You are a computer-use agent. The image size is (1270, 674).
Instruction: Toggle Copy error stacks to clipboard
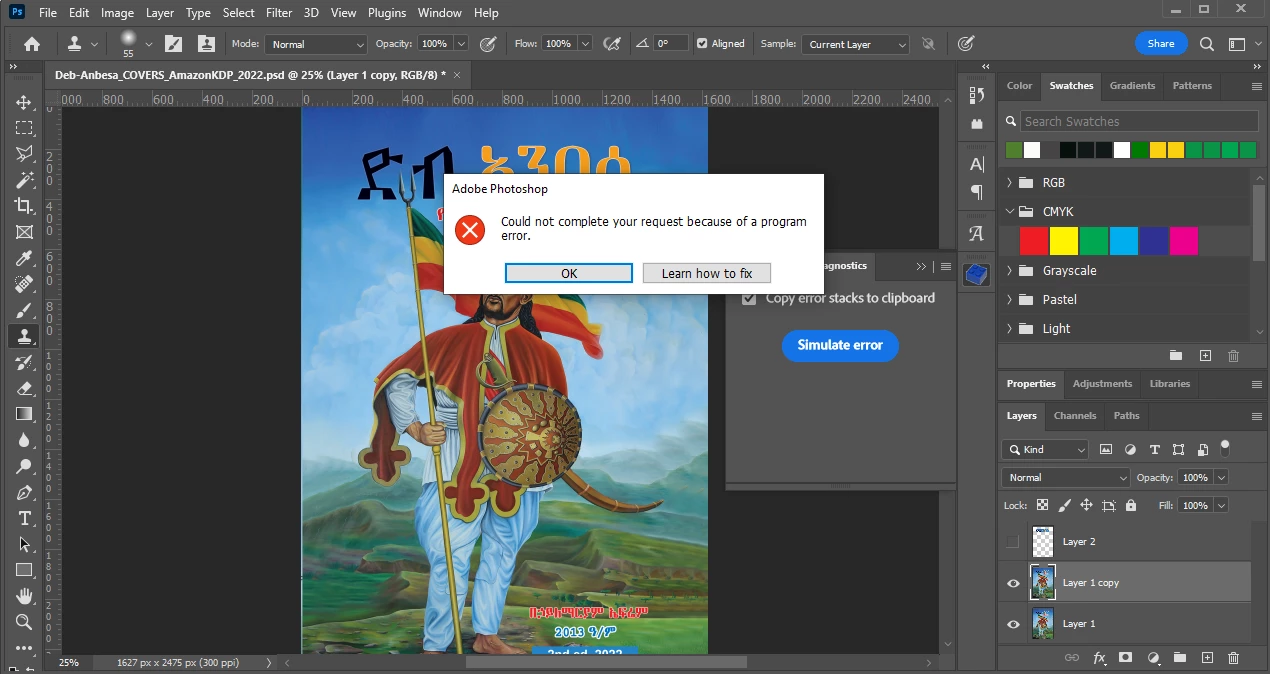[749, 298]
